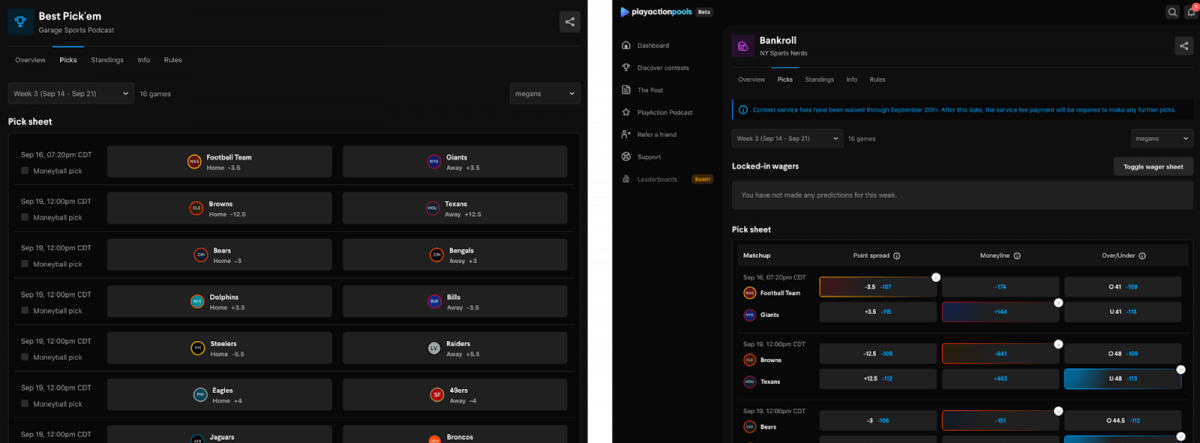The width and height of the screenshot is (1200, 443).
Task: Click the Best Pick'em trophy contest icon
Action: tap(20, 22)
